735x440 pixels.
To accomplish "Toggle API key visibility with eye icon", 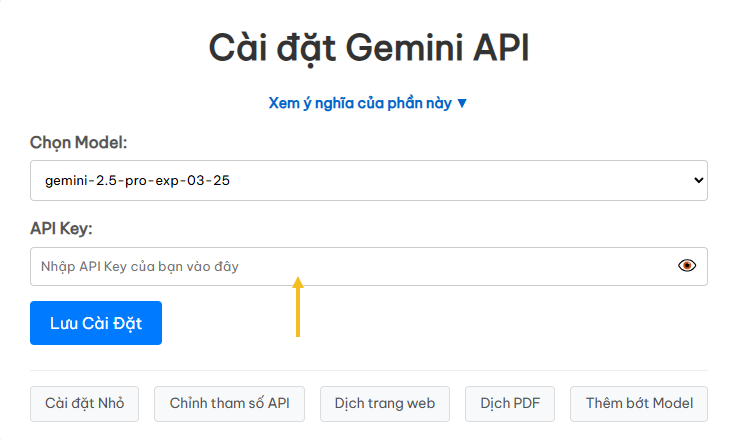I will (687, 266).
